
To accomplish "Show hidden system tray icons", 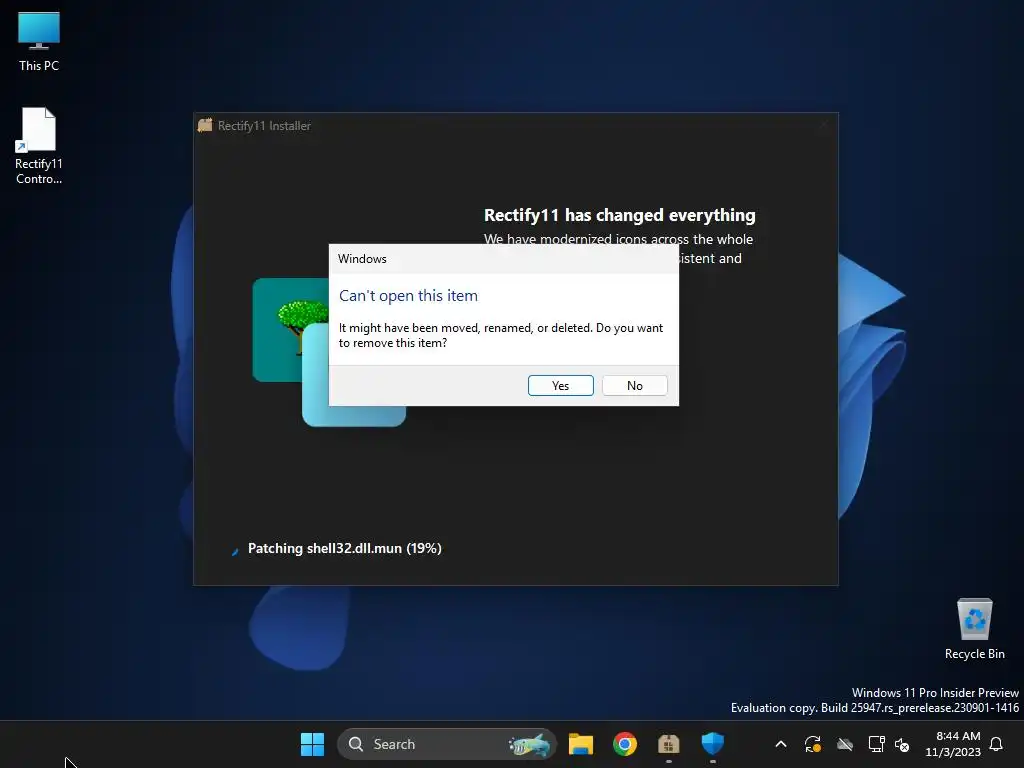I will coord(780,744).
